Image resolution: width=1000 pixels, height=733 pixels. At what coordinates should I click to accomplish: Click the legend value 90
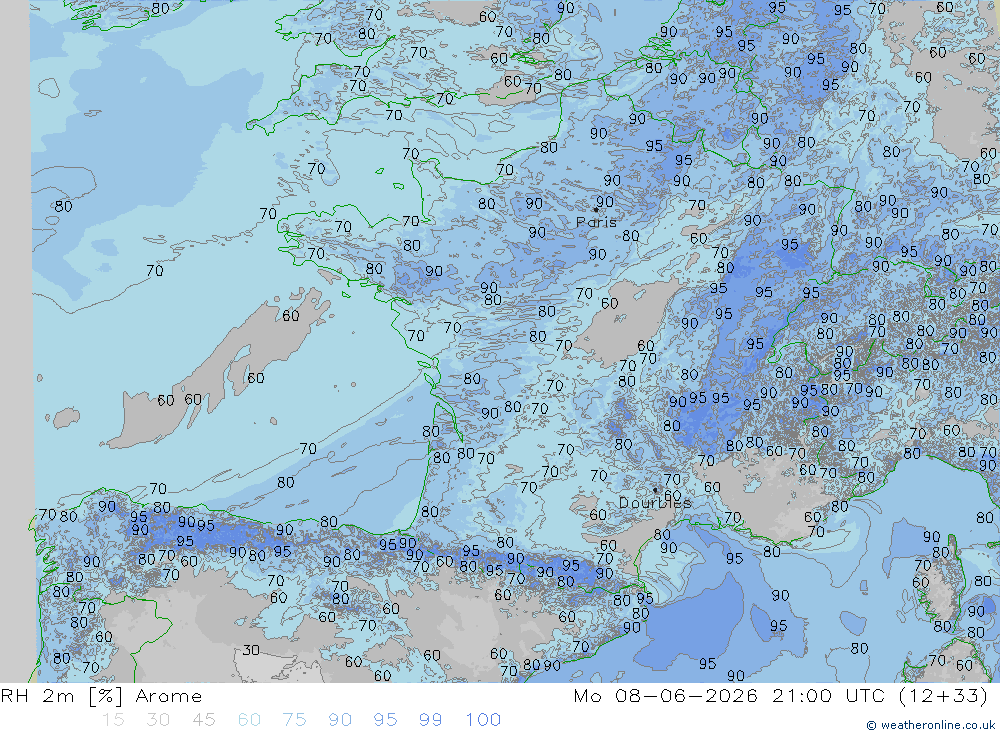click(340, 720)
